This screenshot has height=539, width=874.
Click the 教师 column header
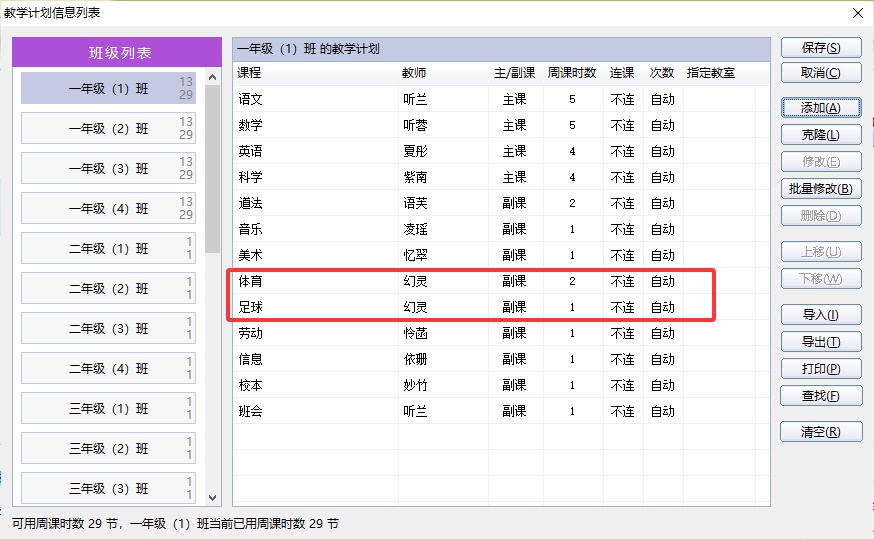click(414, 73)
